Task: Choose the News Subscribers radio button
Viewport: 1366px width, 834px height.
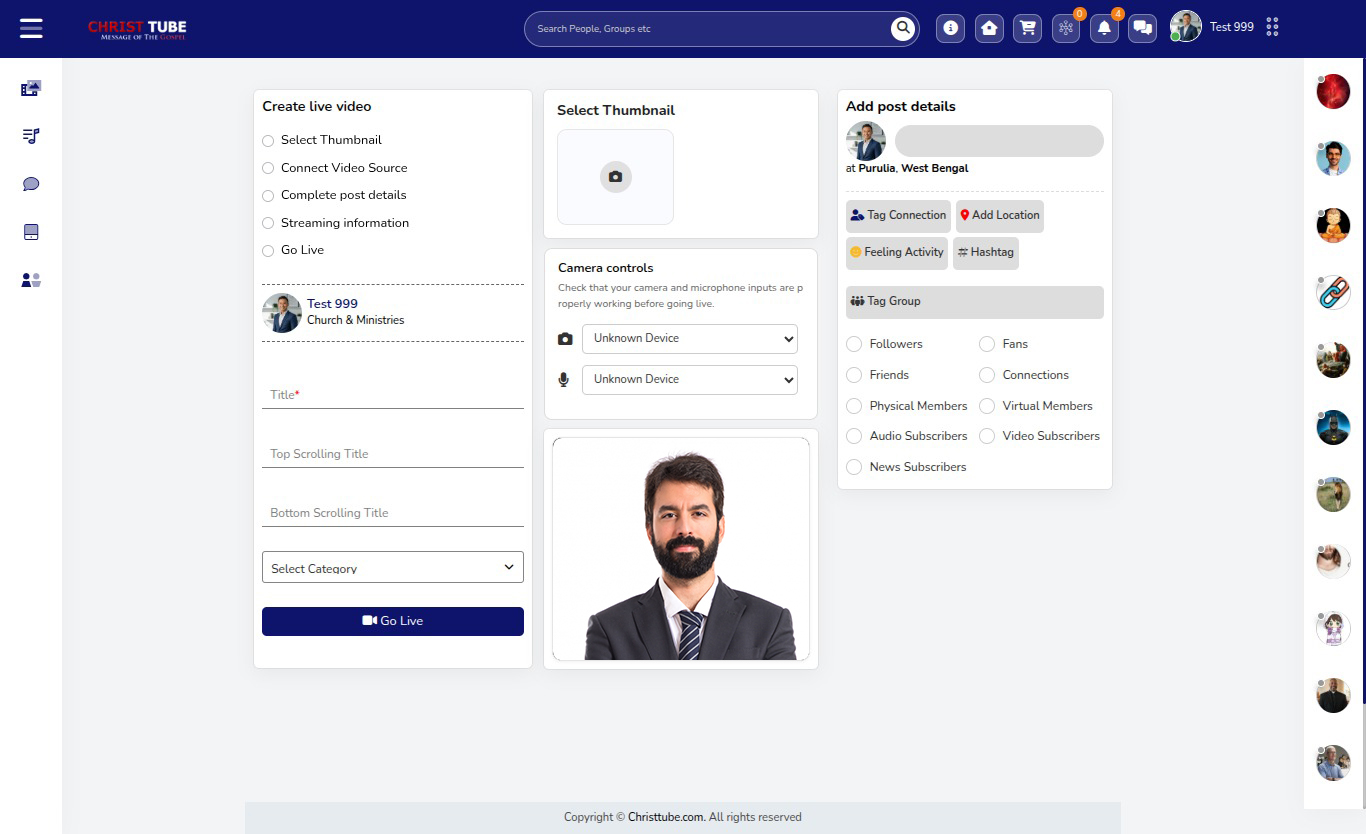Action: click(x=854, y=467)
